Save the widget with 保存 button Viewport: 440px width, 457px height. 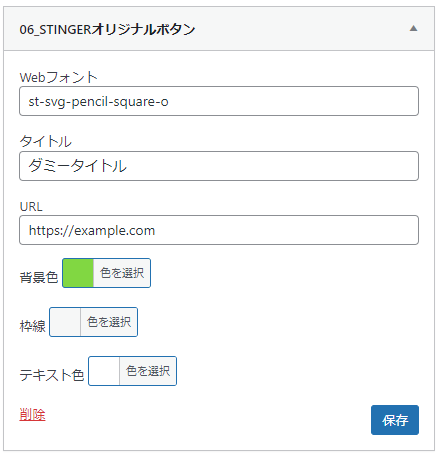[x=395, y=420]
